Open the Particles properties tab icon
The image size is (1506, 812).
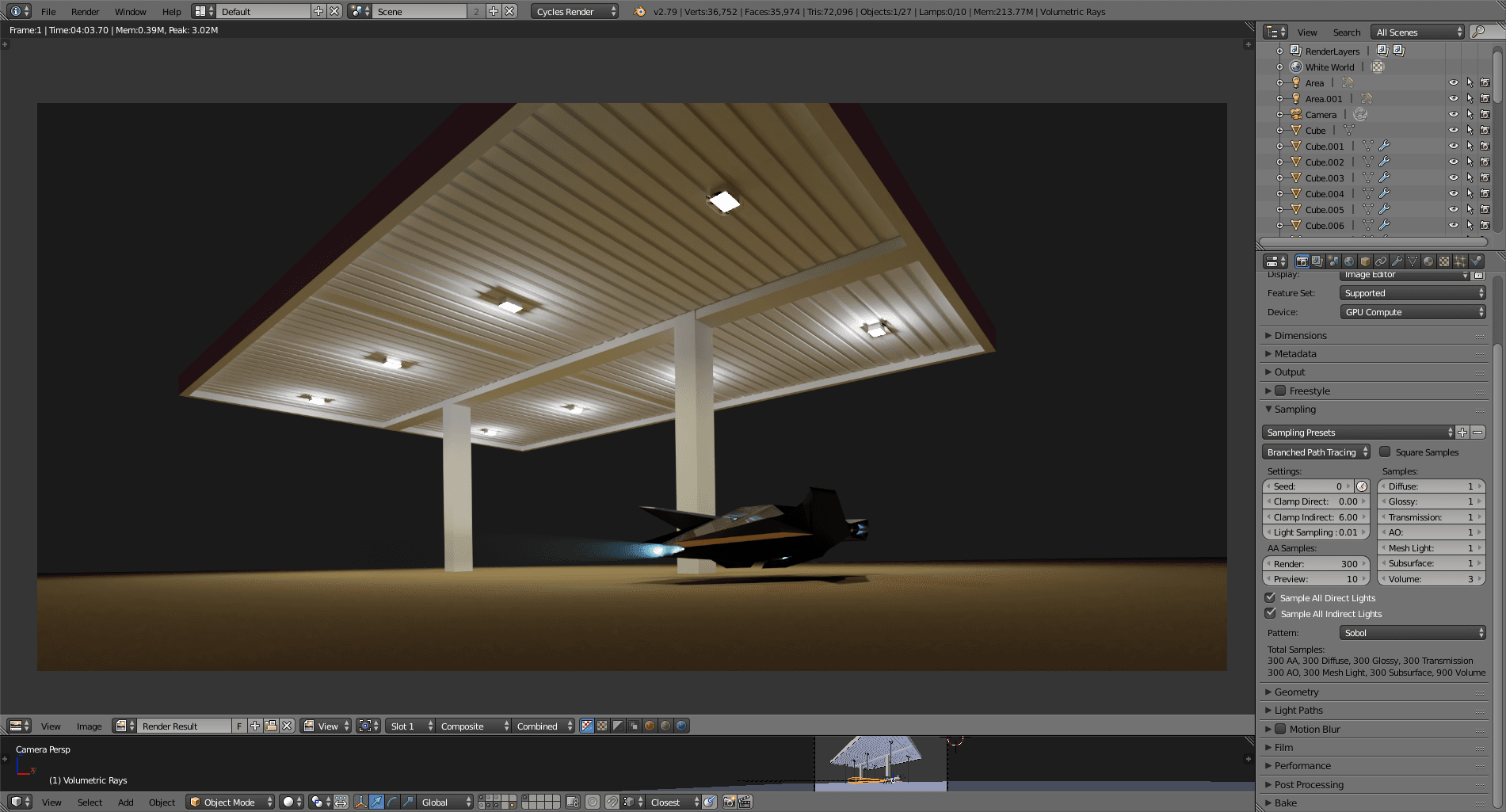click(1460, 261)
